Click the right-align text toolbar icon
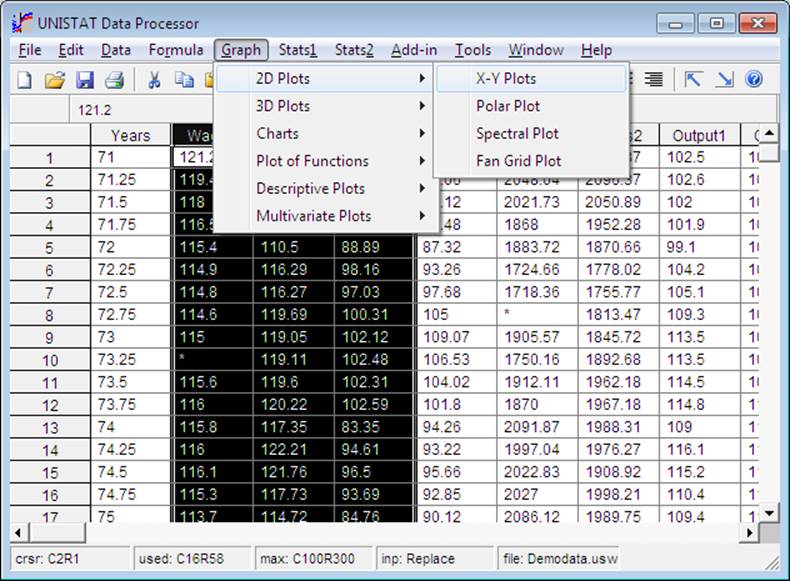This screenshot has width=790, height=581. click(x=654, y=79)
